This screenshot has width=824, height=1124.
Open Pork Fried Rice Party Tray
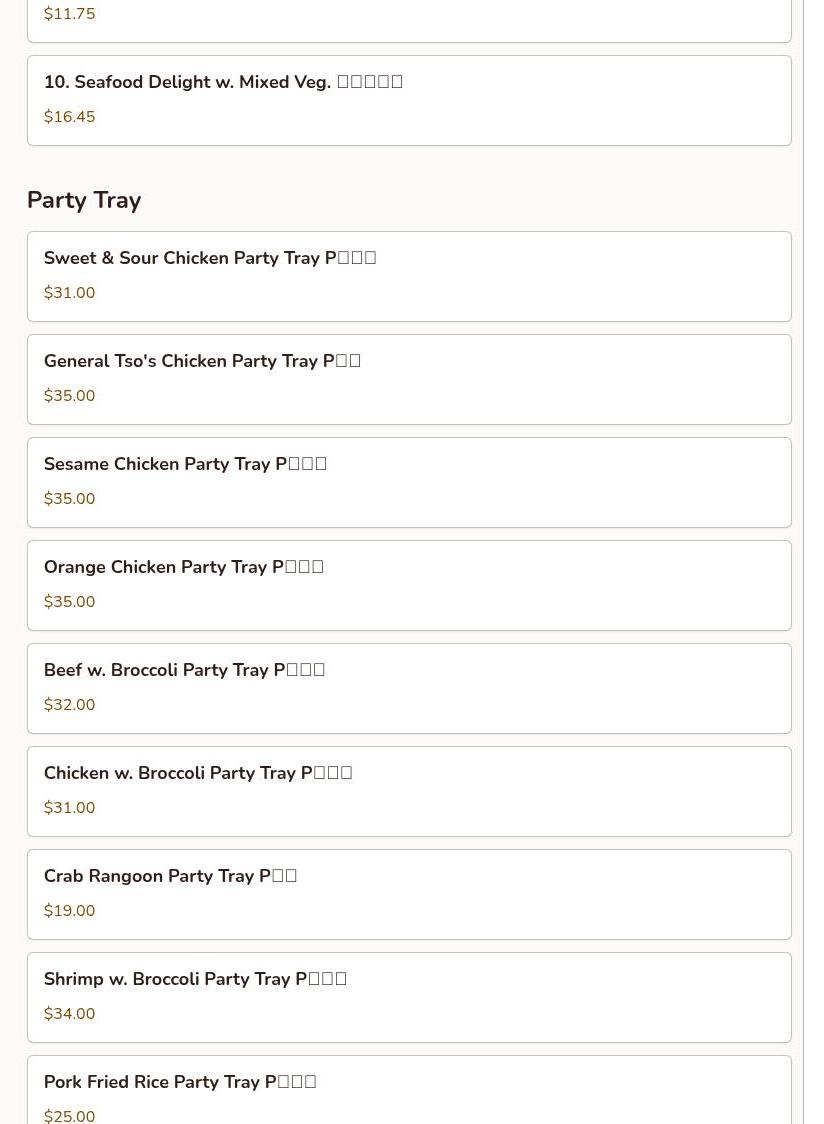[180, 1082]
